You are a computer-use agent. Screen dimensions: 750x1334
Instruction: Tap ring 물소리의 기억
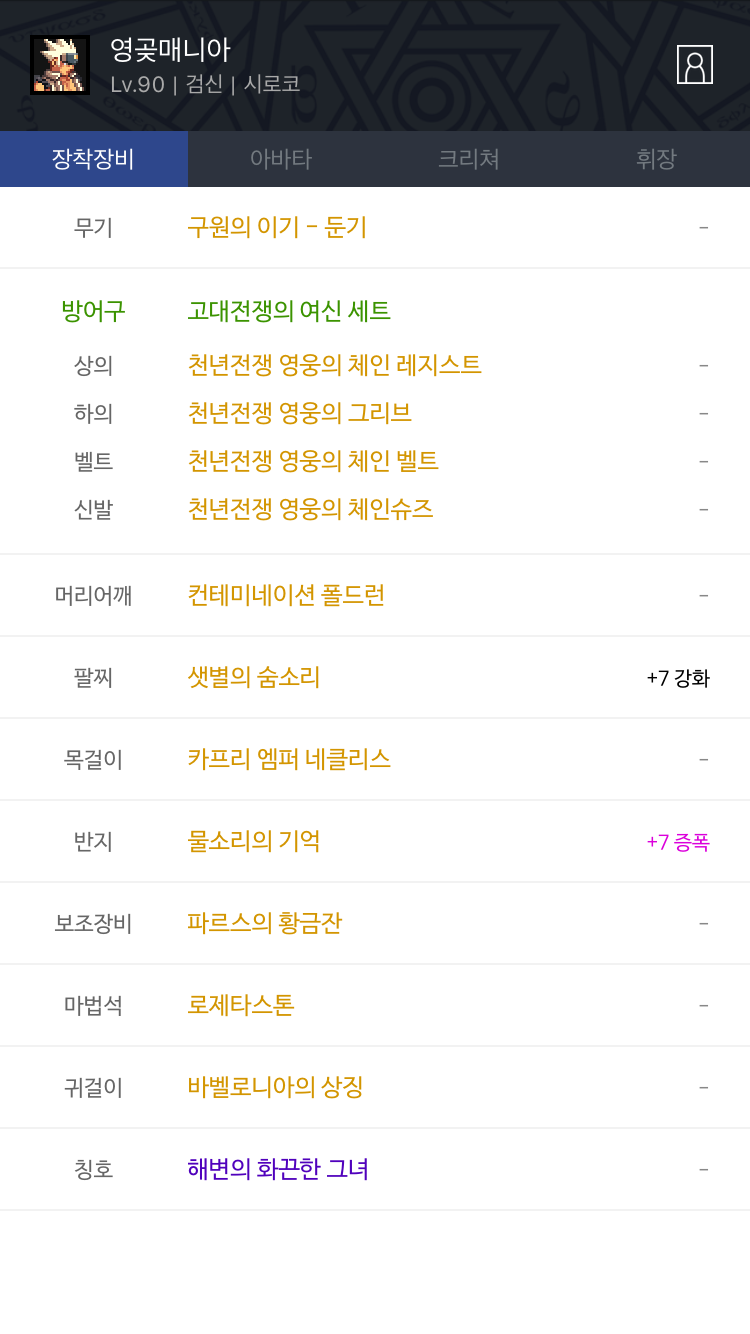(x=254, y=841)
